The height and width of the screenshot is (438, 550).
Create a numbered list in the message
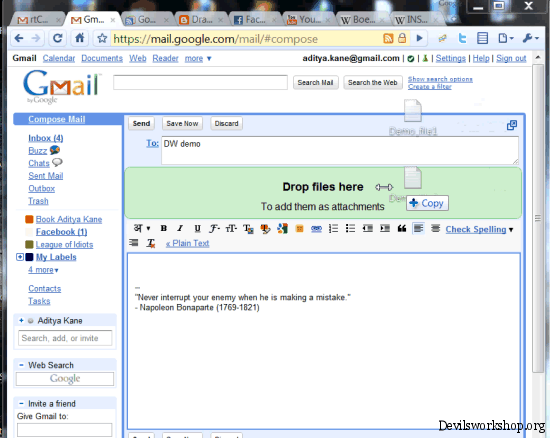(333, 229)
